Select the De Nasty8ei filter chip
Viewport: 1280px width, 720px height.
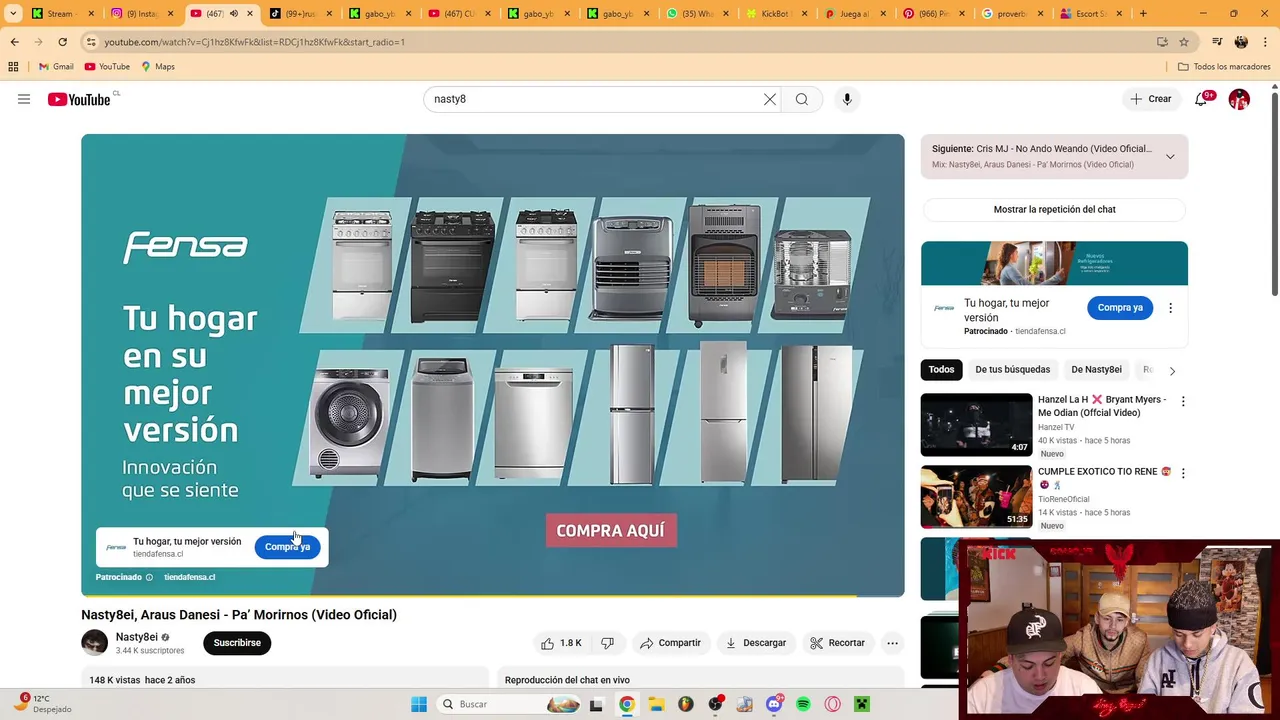(x=1096, y=370)
